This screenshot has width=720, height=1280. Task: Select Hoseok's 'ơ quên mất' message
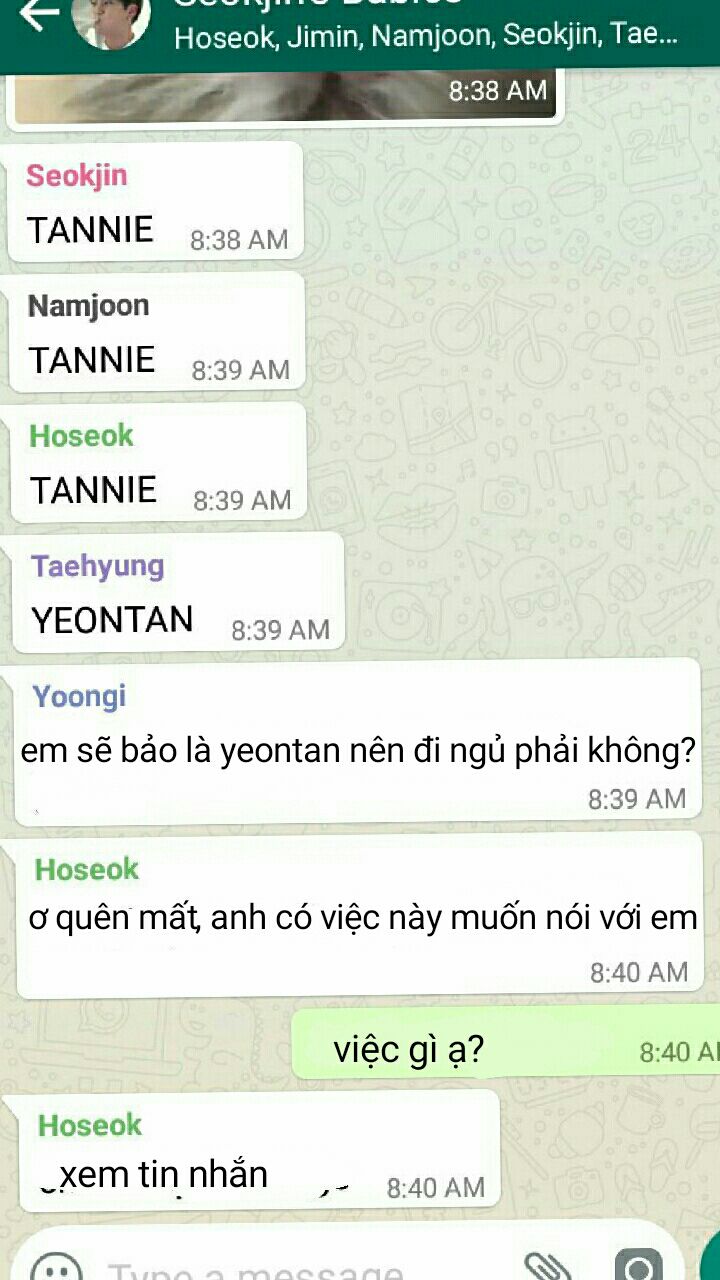tap(360, 916)
